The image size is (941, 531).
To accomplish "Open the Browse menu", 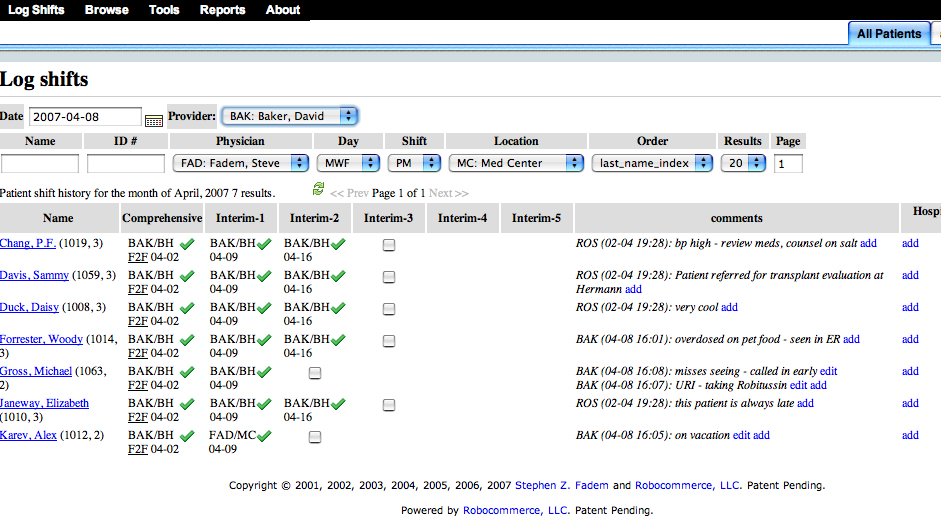I will (107, 10).
